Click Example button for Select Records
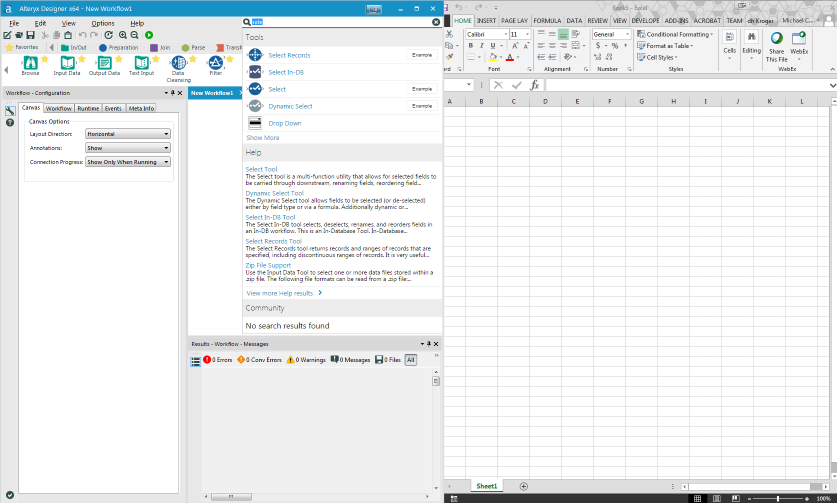 point(422,55)
